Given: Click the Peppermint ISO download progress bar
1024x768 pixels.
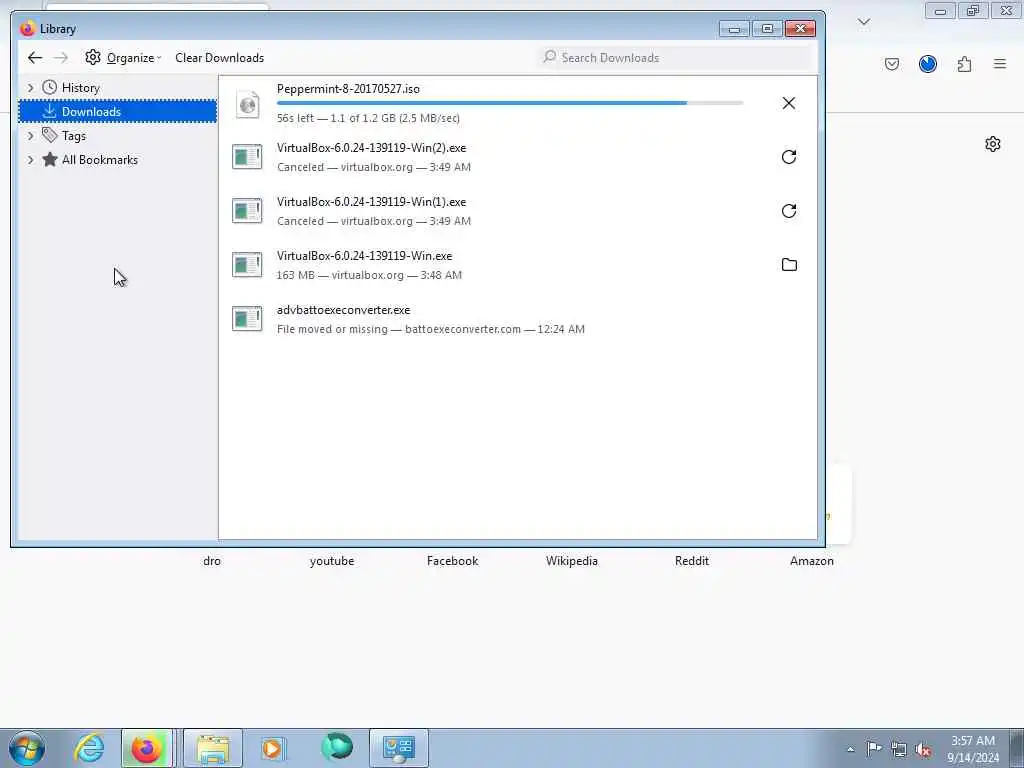Looking at the screenshot, I should point(510,103).
